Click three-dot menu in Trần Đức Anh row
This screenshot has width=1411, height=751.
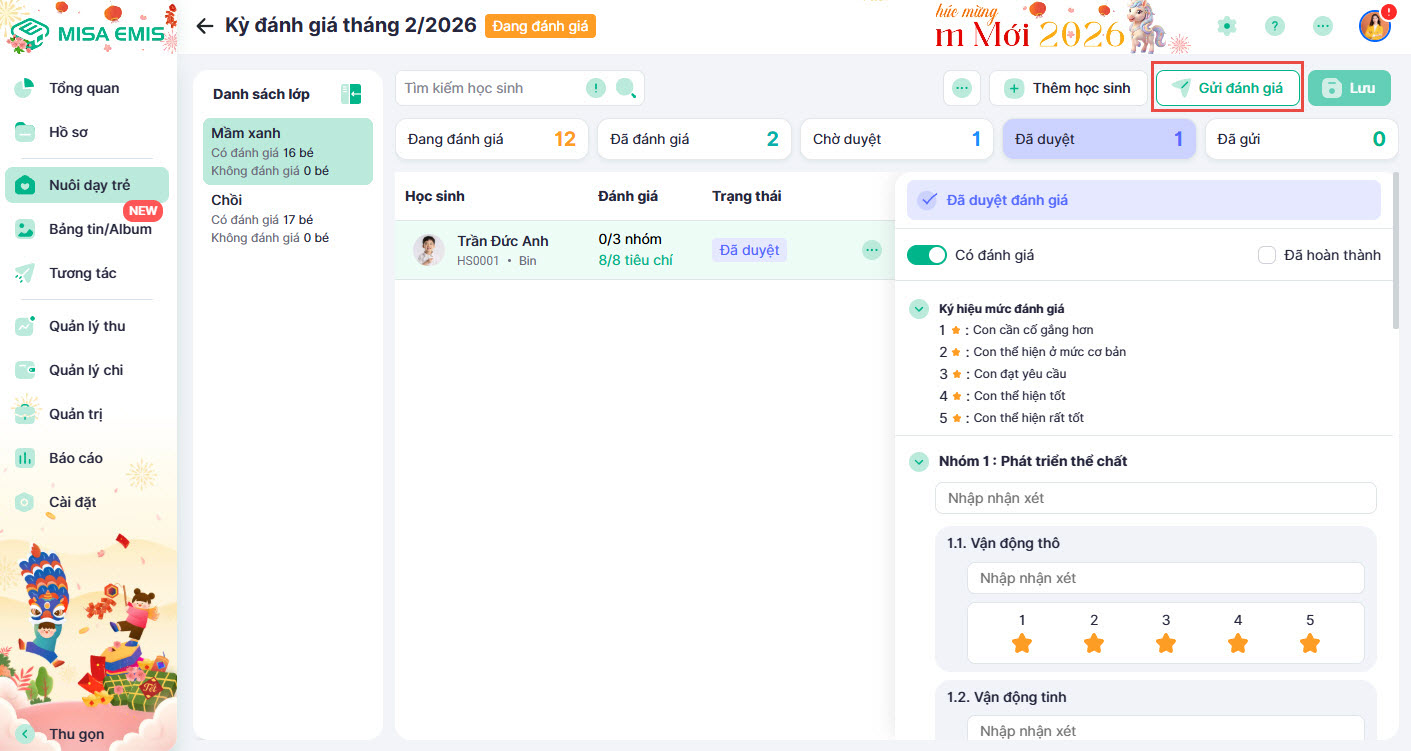[871, 250]
